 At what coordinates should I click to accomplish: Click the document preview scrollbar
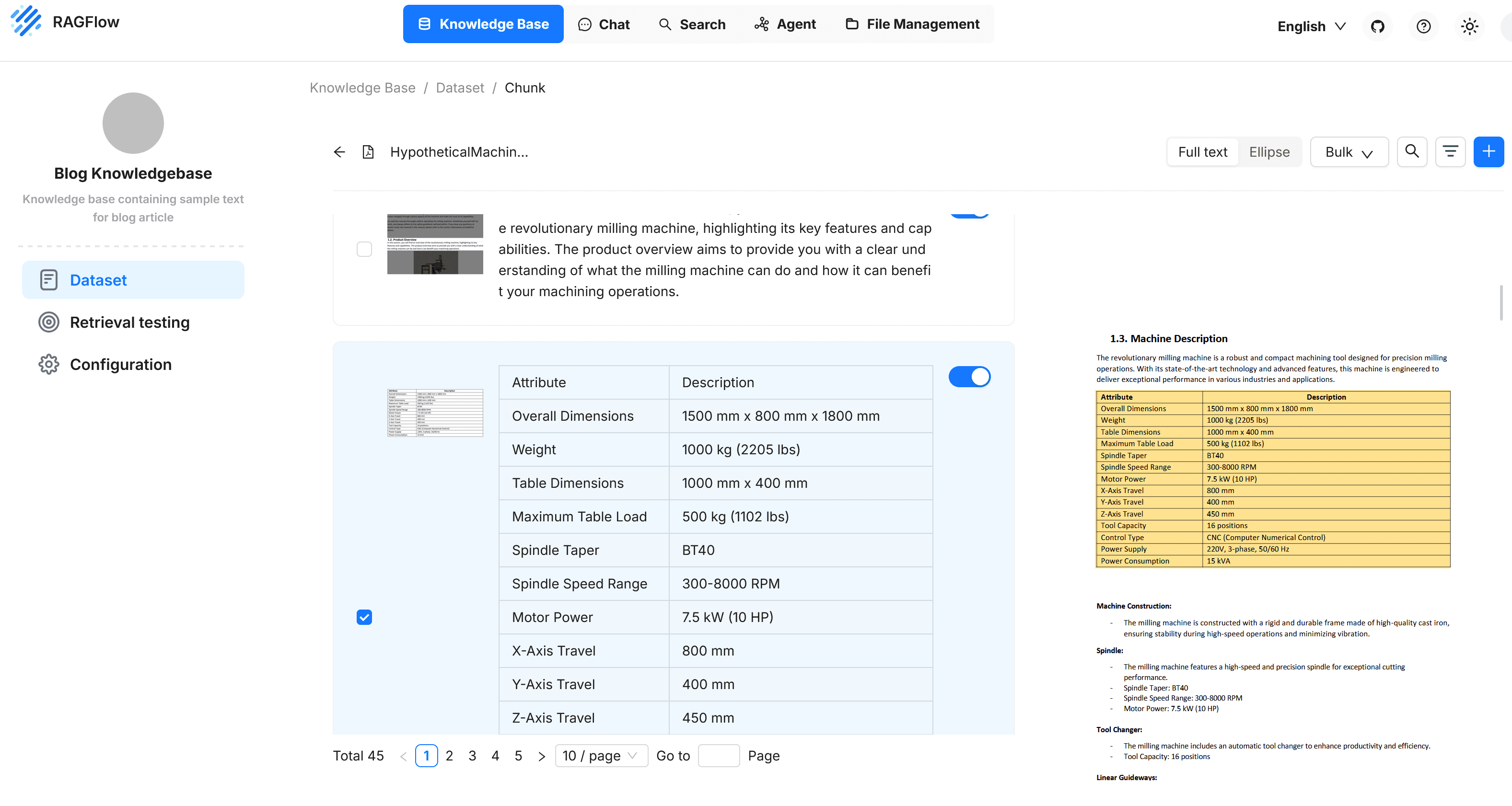[1501, 303]
